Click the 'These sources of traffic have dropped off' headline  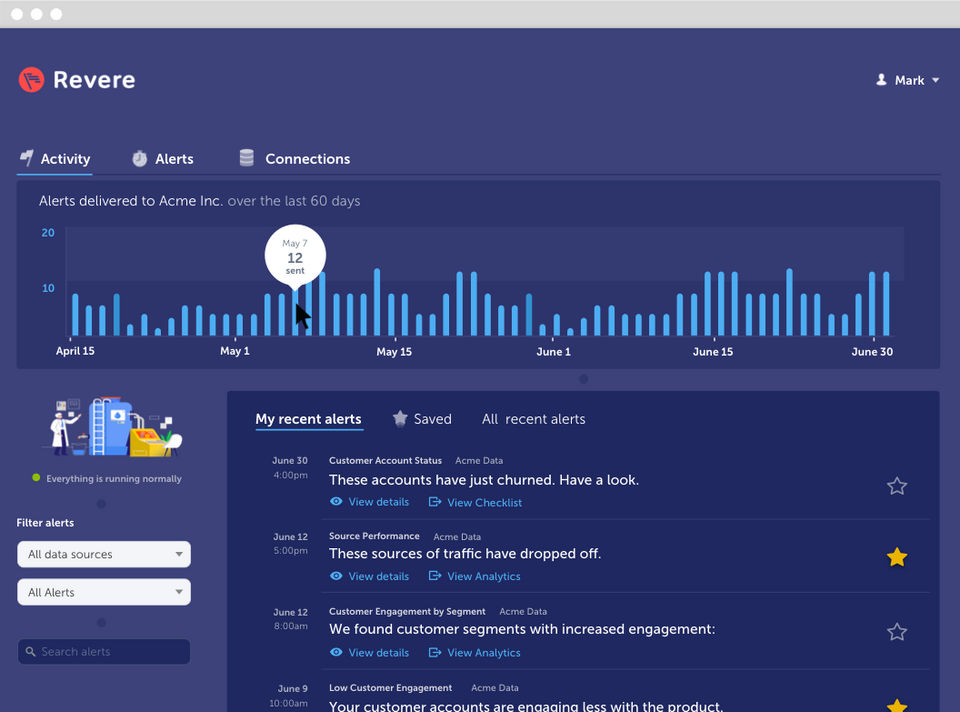point(465,553)
